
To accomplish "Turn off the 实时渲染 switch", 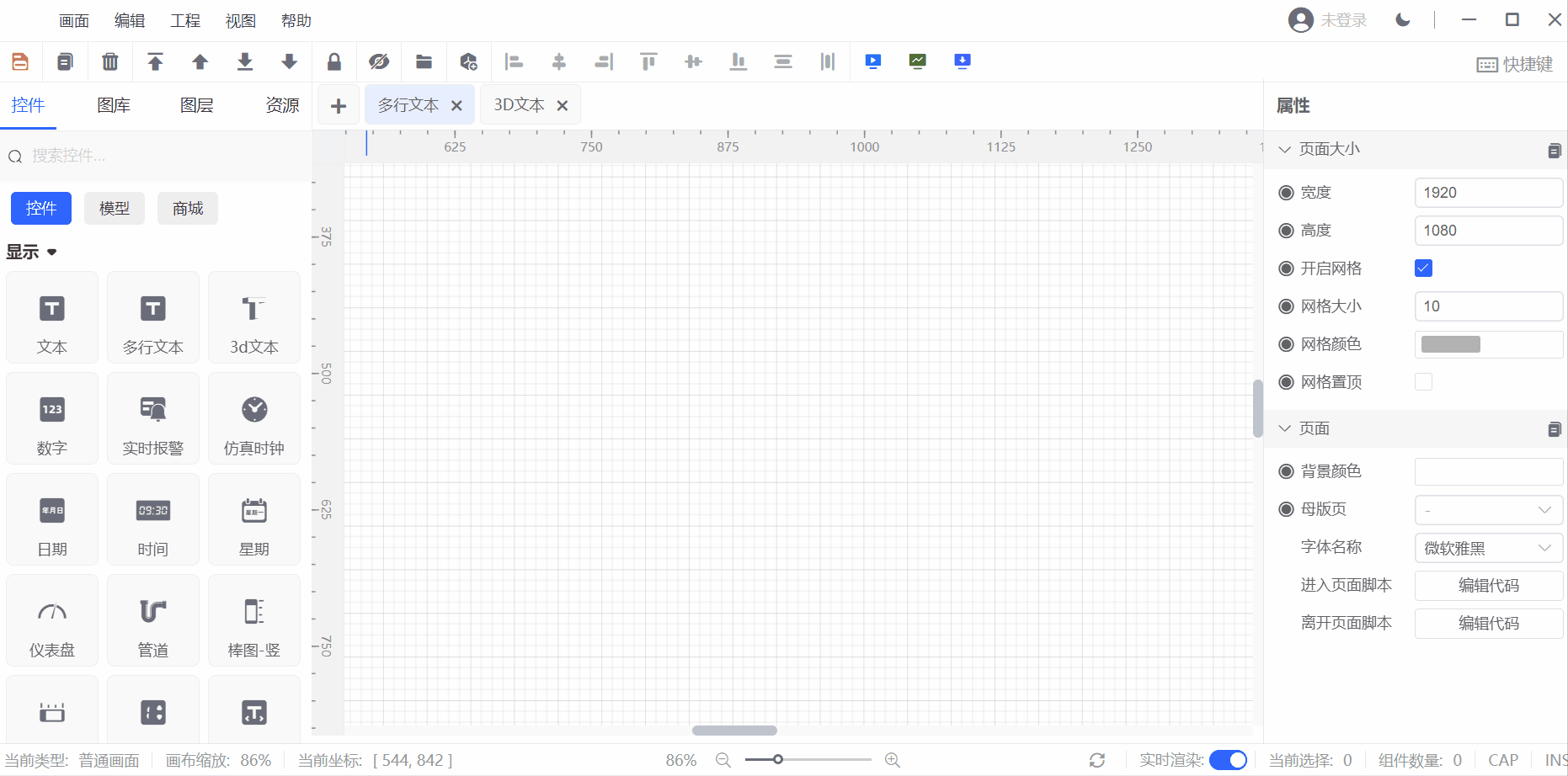I will tap(1228, 760).
